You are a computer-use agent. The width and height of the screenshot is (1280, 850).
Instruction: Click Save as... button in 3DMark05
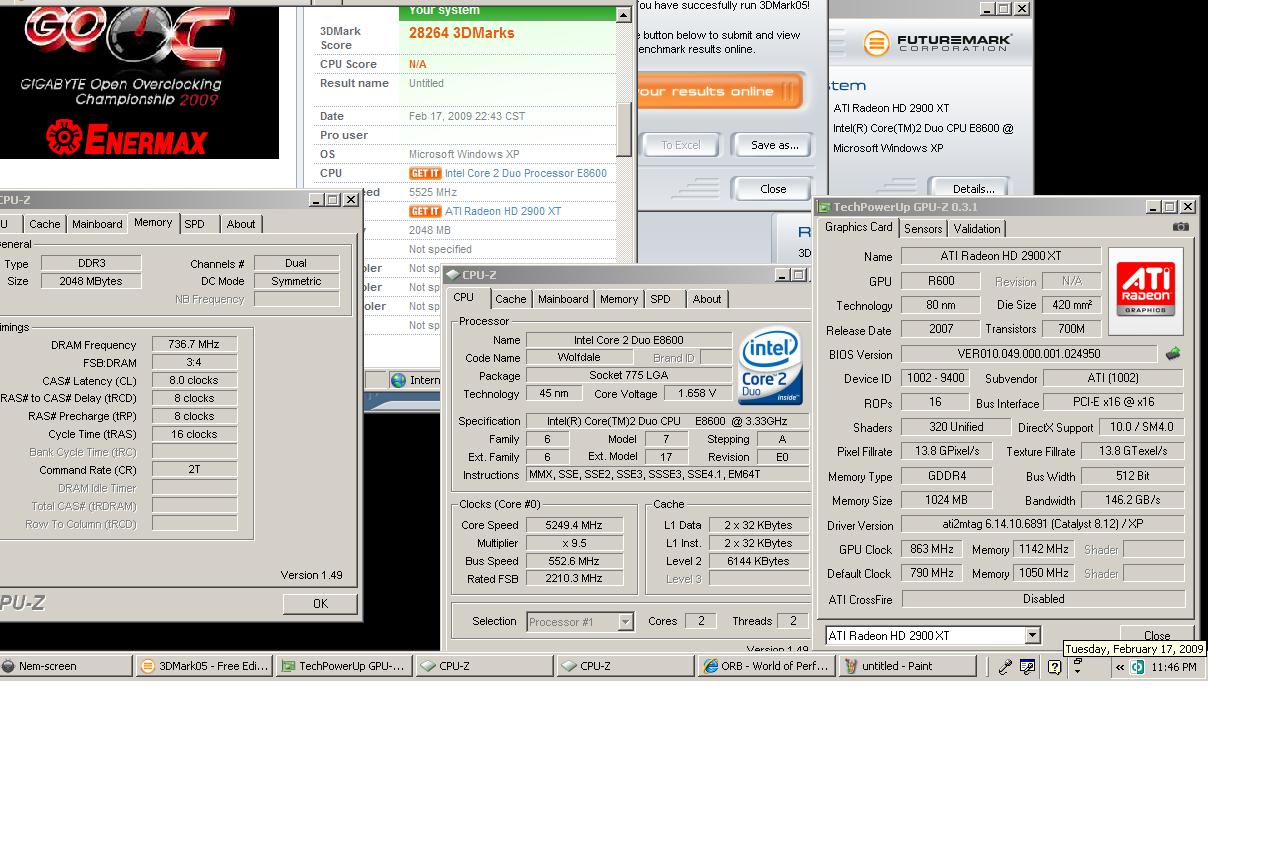point(775,145)
